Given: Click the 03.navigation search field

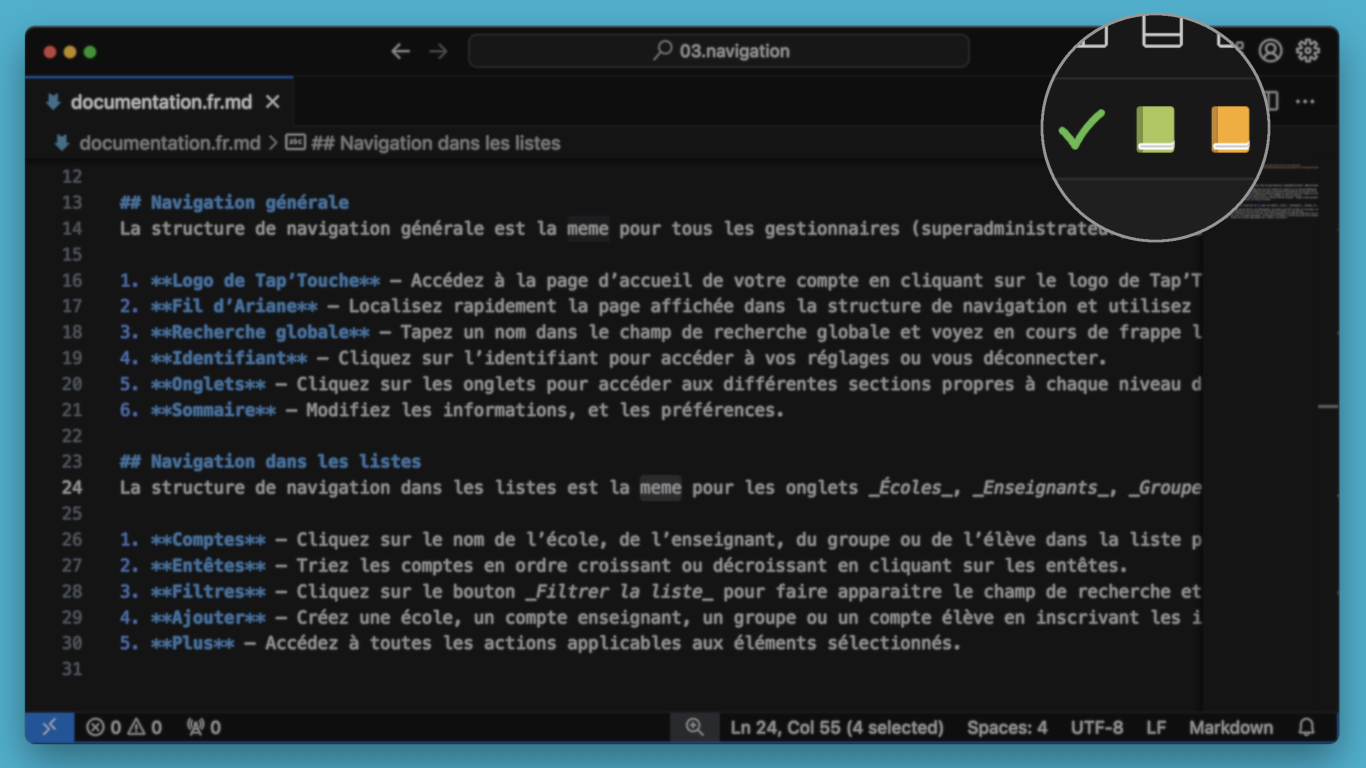Looking at the screenshot, I should coord(718,51).
